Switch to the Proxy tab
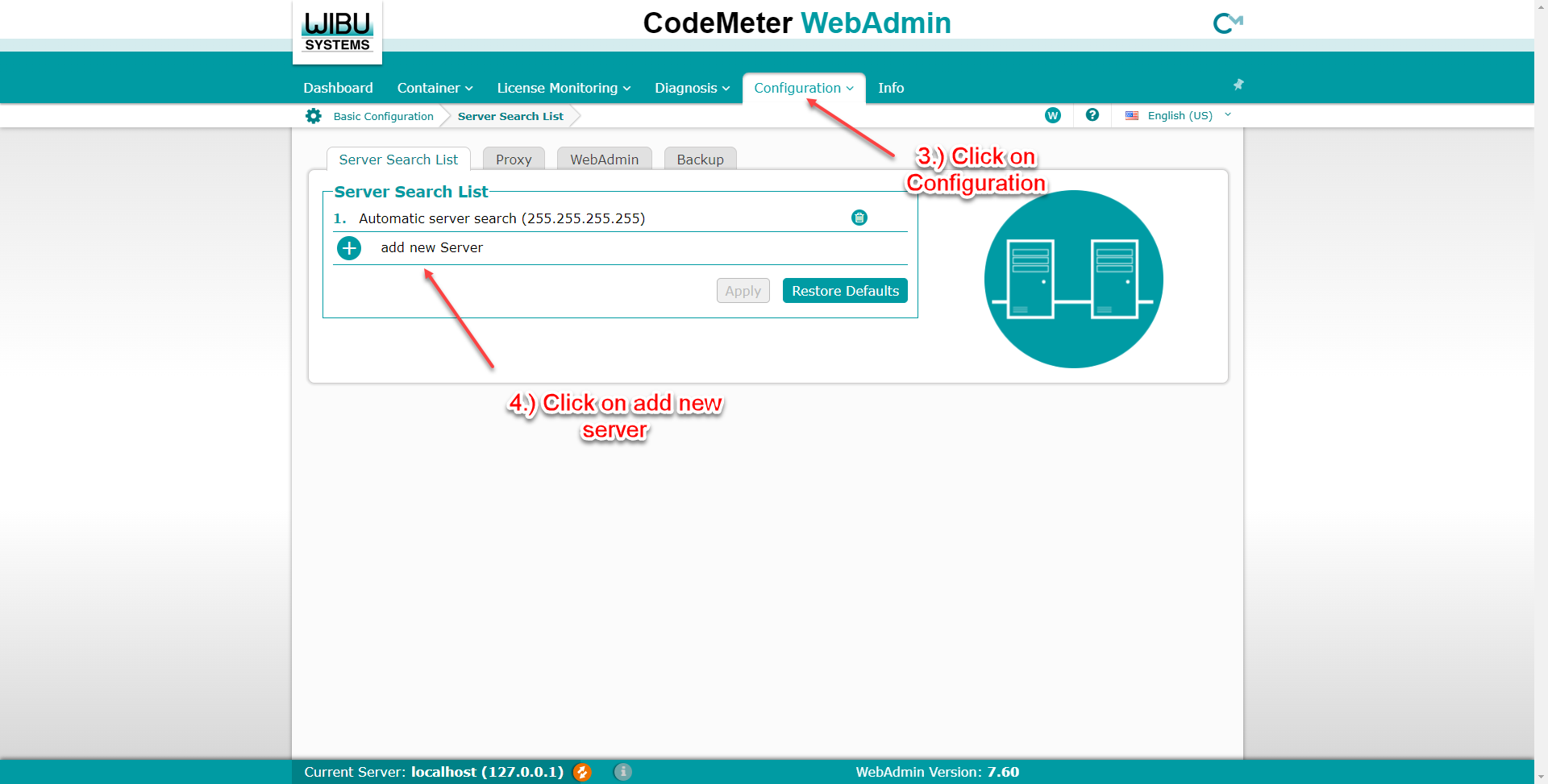This screenshot has width=1548, height=784. (514, 159)
